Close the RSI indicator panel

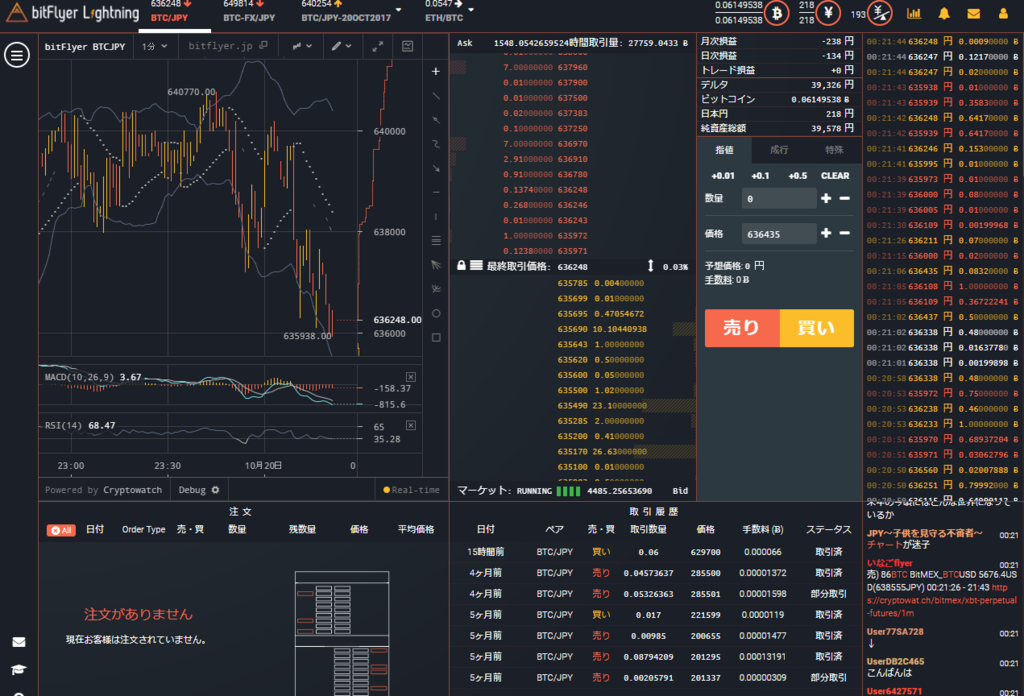point(411,425)
